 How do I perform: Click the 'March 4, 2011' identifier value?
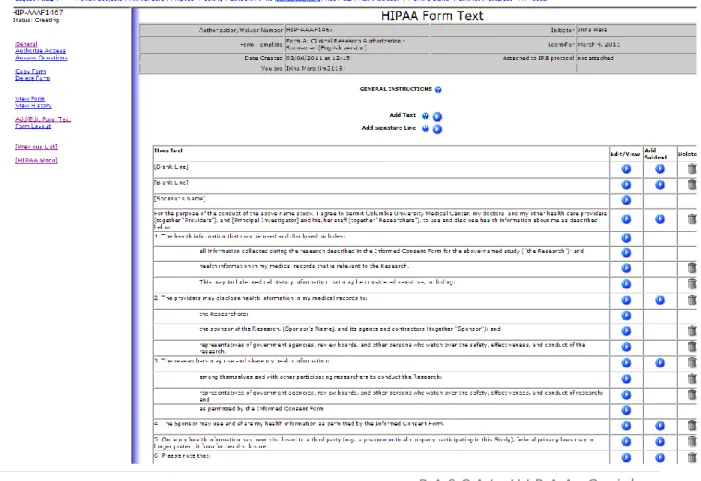click(x=599, y=45)
